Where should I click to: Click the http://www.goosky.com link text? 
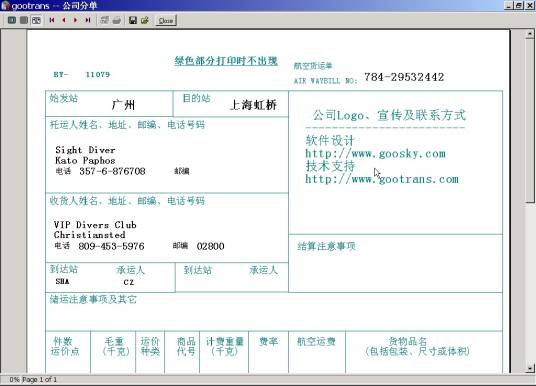[x=375, y=154]
